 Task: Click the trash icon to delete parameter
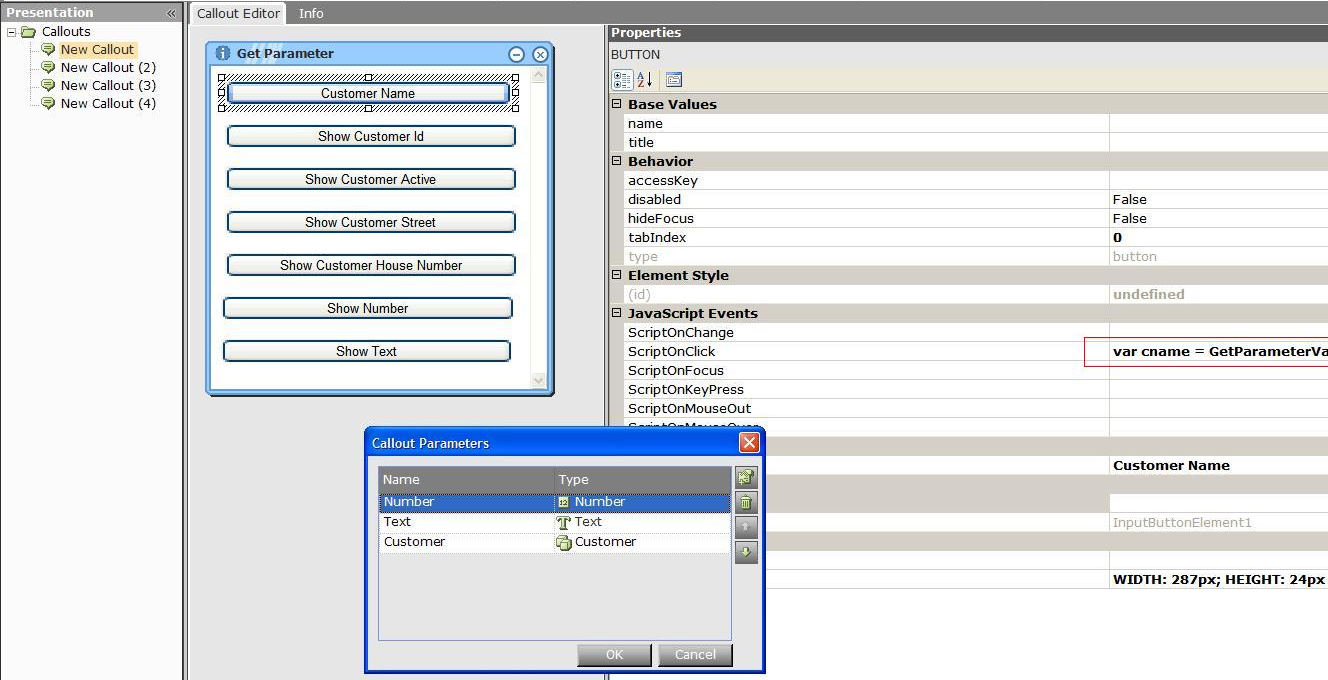[746, 503]
